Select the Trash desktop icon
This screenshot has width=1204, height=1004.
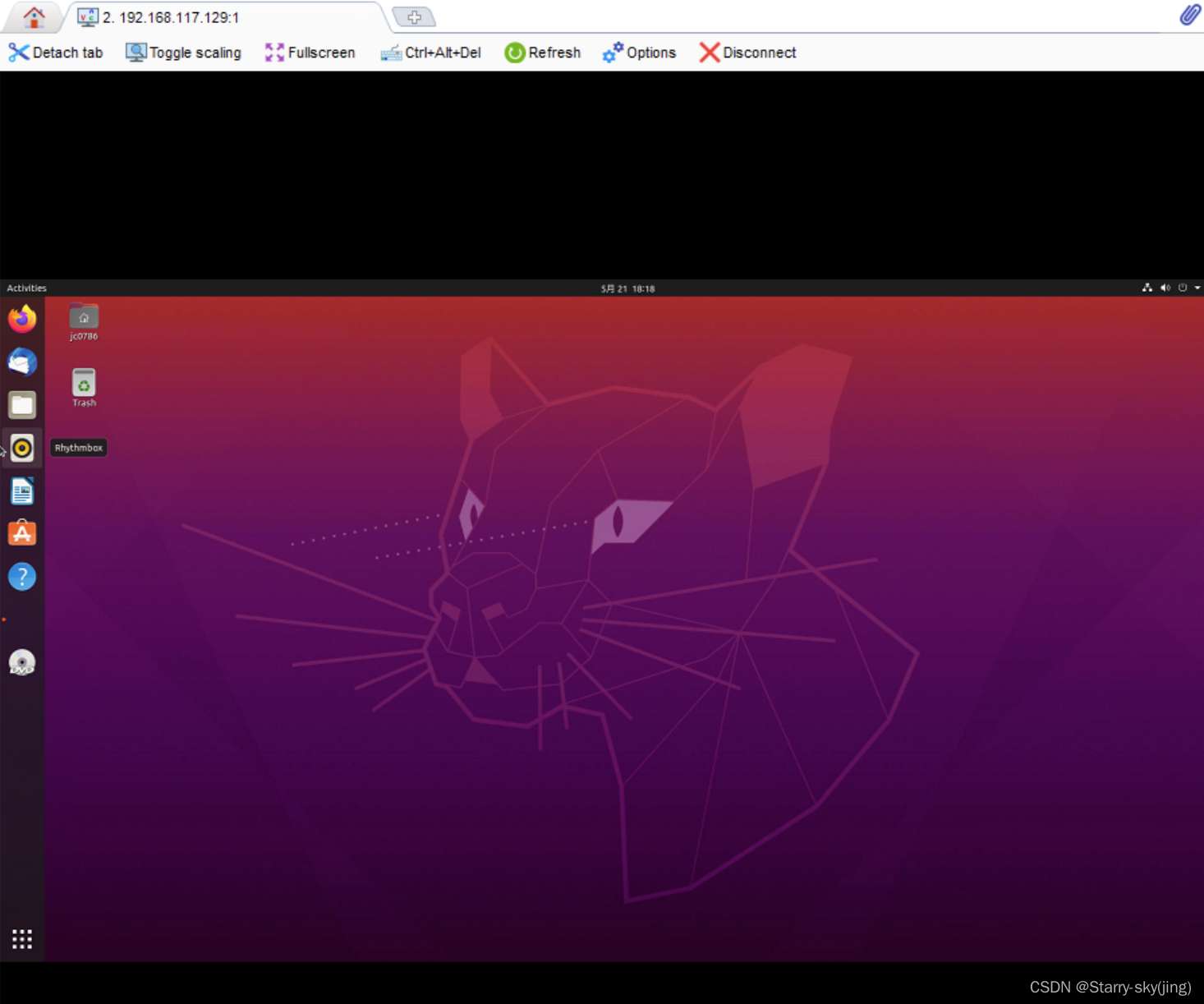(x=84, y=388)
